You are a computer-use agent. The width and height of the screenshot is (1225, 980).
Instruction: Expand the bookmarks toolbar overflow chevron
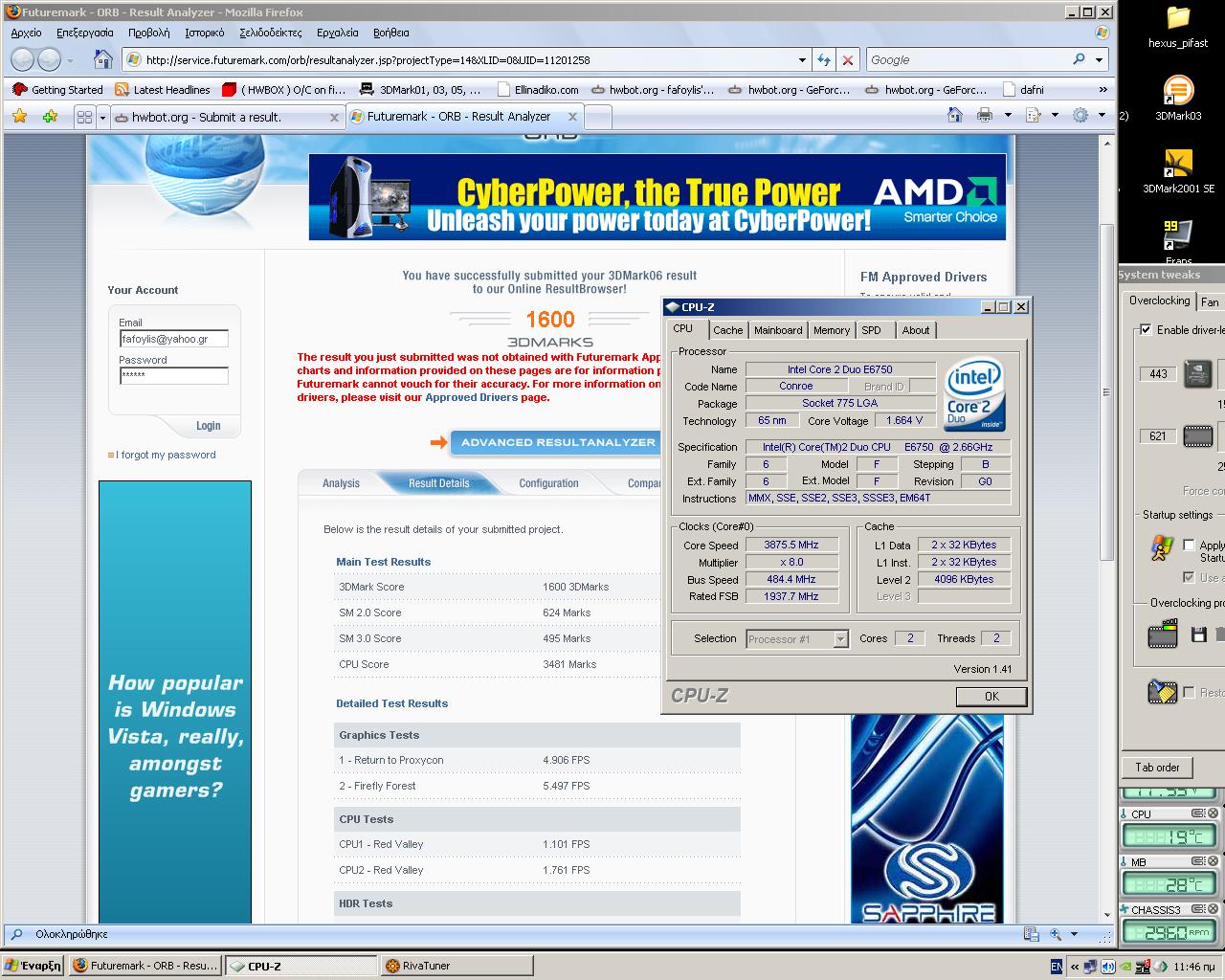tap(1102, 89)
